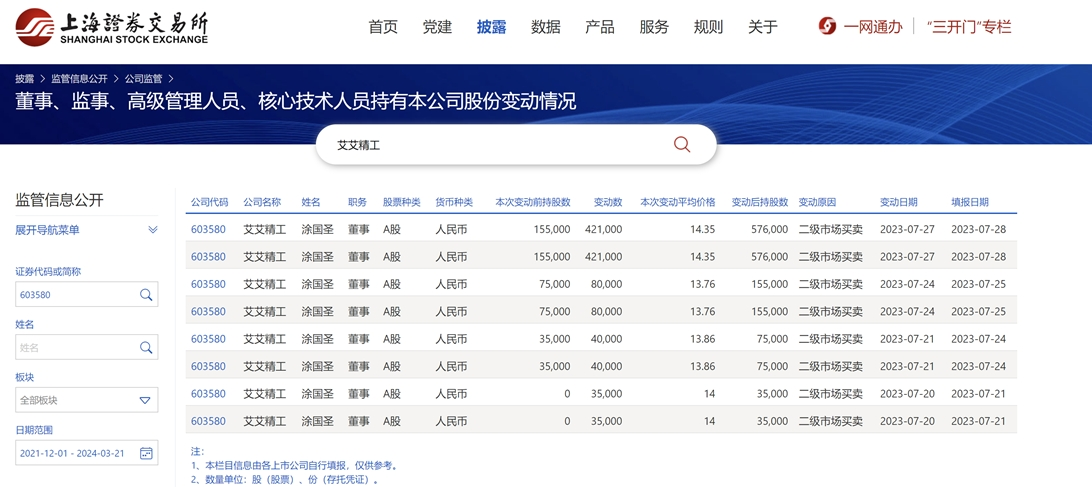The image size is (1092, 487).
Task: Click price 14.35 in the first row
Action: coord(703,229)
